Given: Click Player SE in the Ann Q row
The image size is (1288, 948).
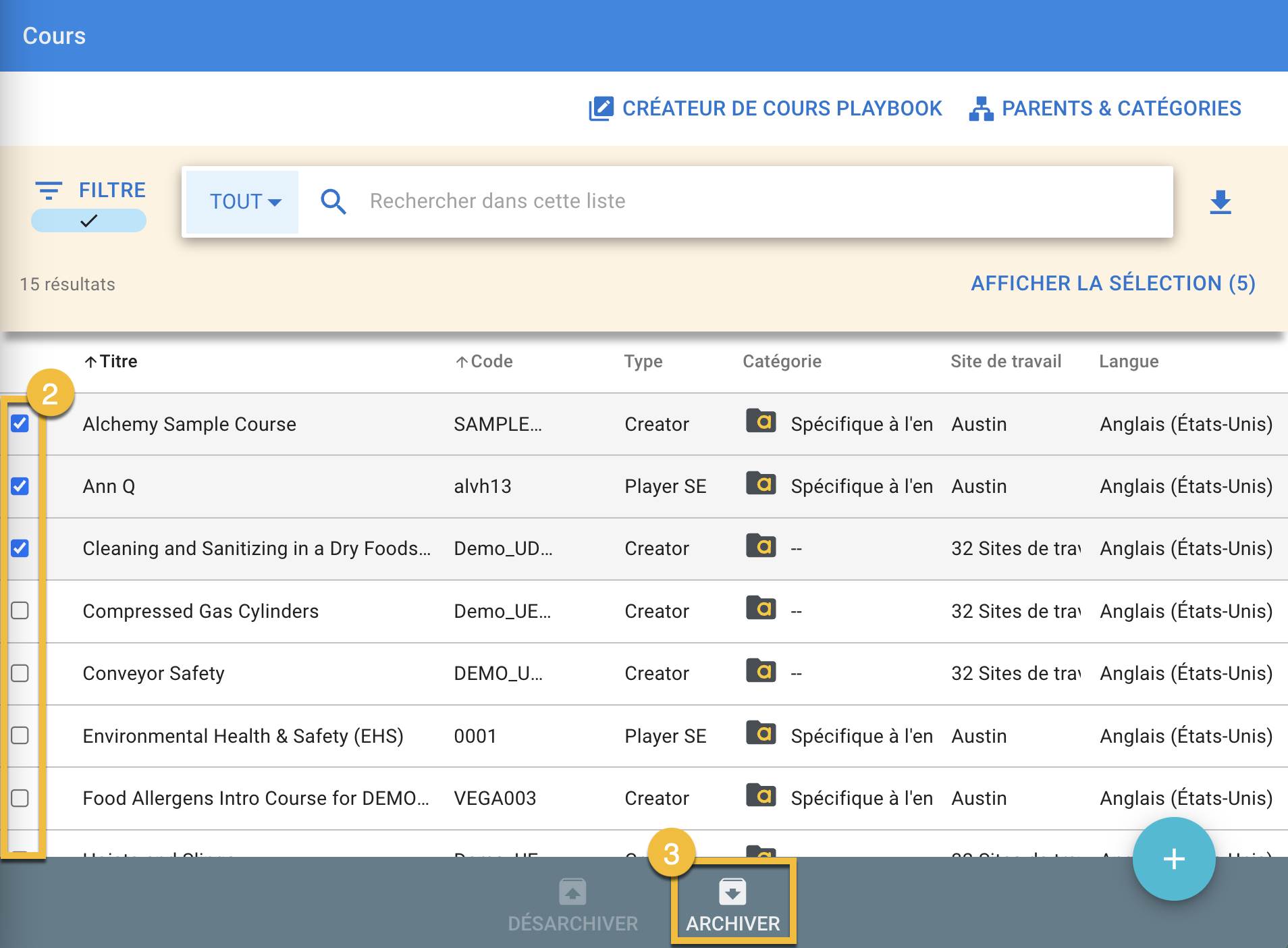Looking at the screenshot, I should 666,486.
